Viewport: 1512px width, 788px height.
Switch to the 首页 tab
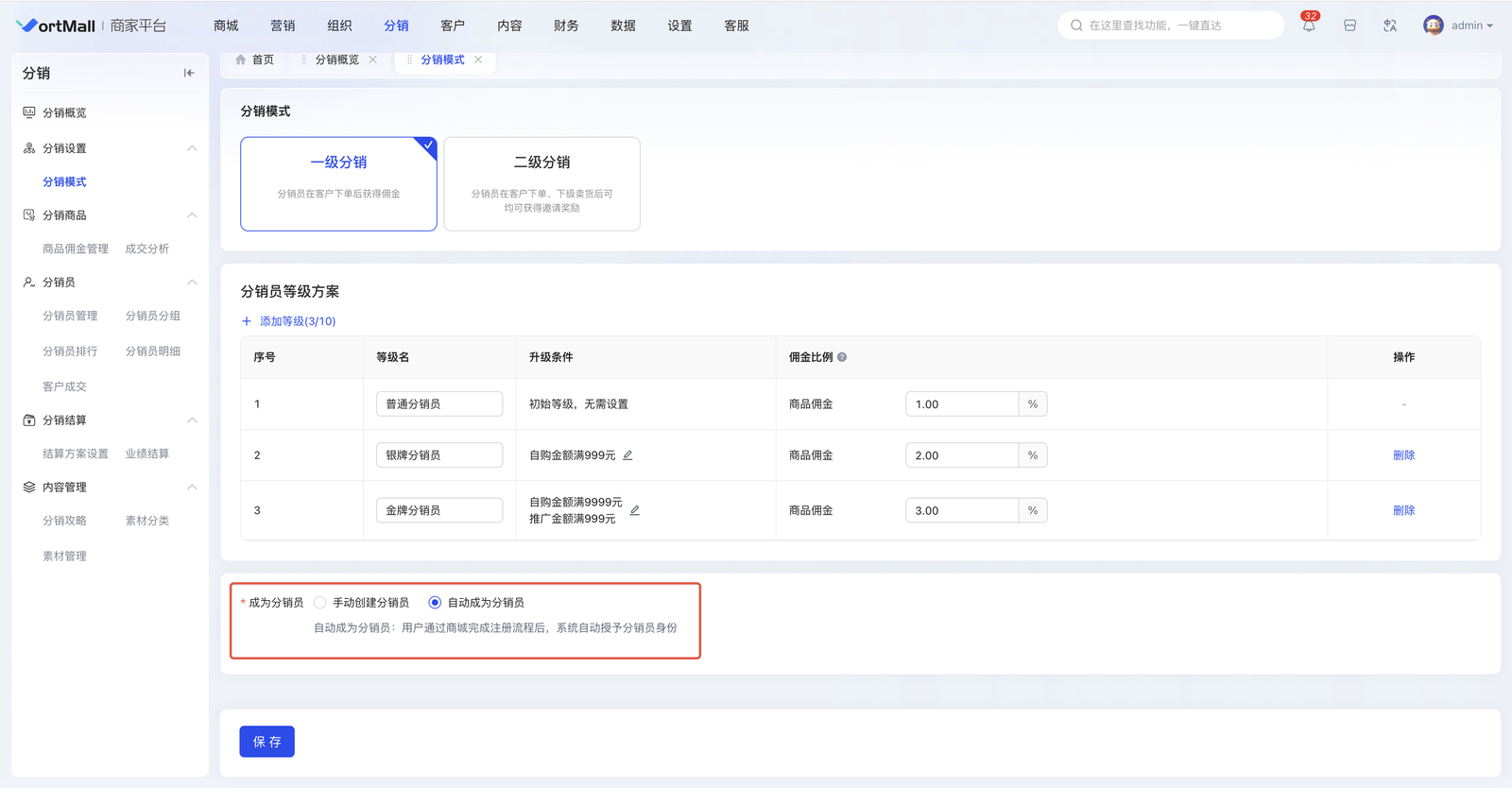click(x=255, y=60)
